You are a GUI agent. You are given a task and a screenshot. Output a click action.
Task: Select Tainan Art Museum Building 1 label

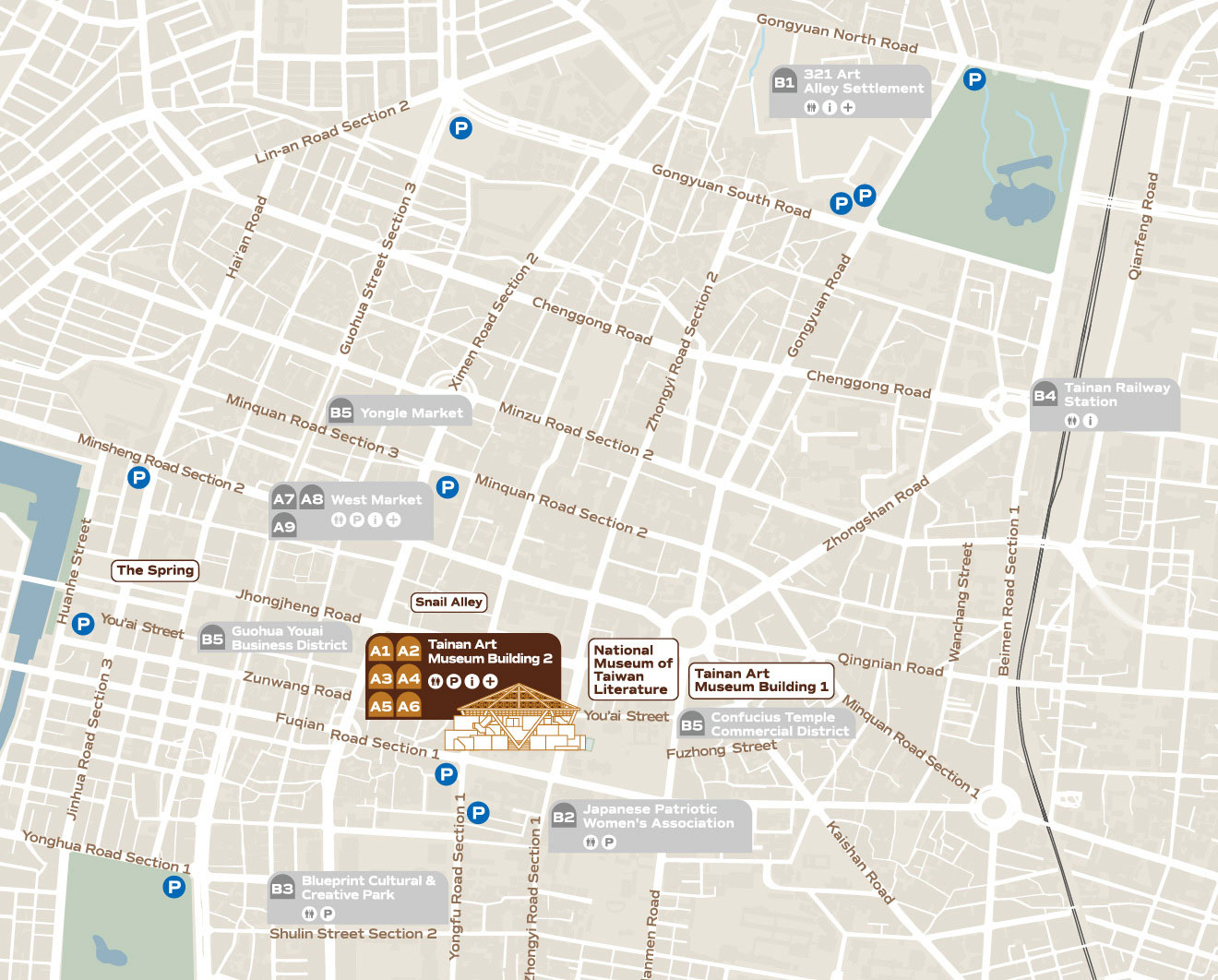pos(761,680)
